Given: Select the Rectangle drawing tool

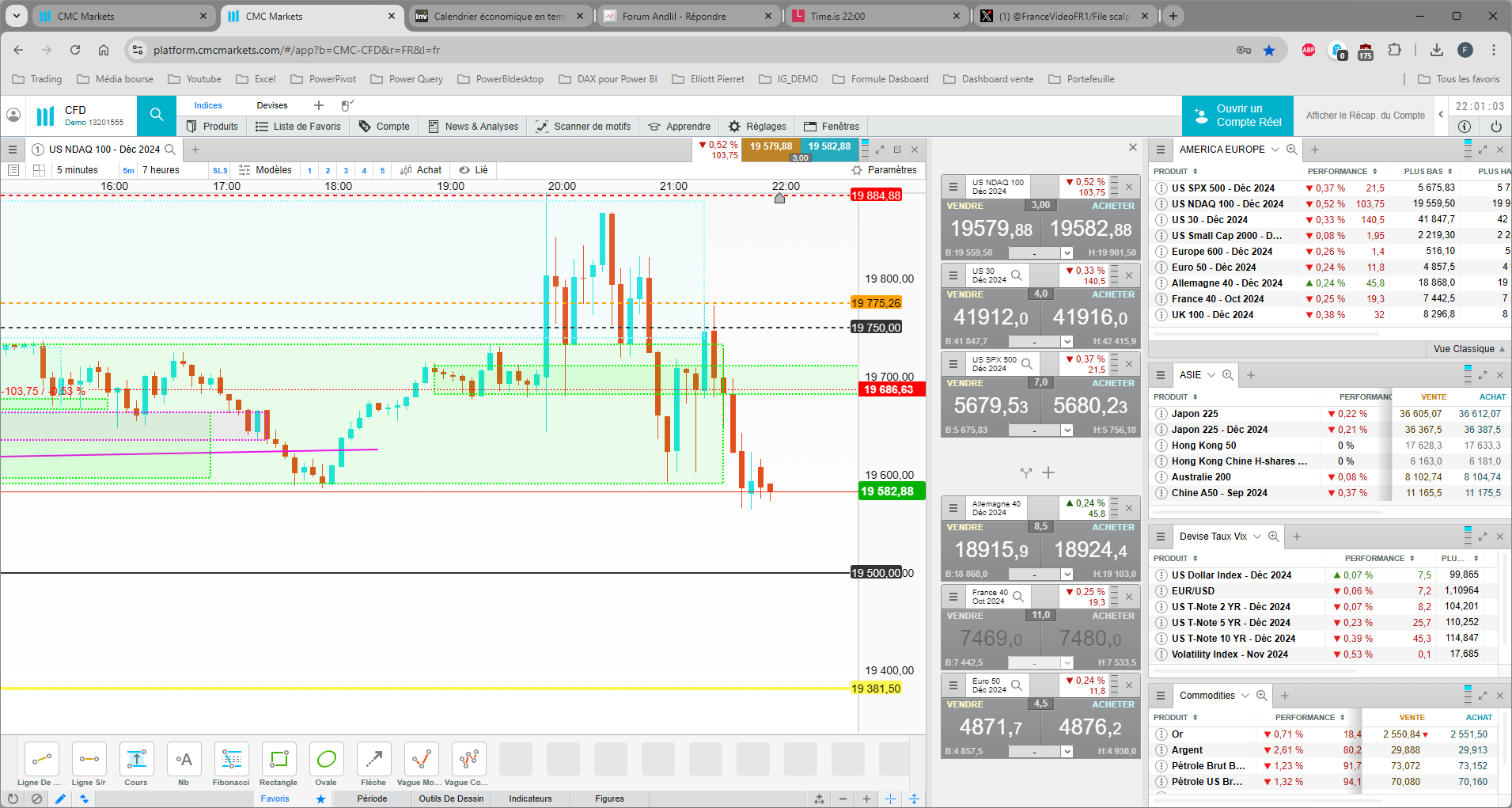Looking at the screenshot, I should [x=279, y=760].
